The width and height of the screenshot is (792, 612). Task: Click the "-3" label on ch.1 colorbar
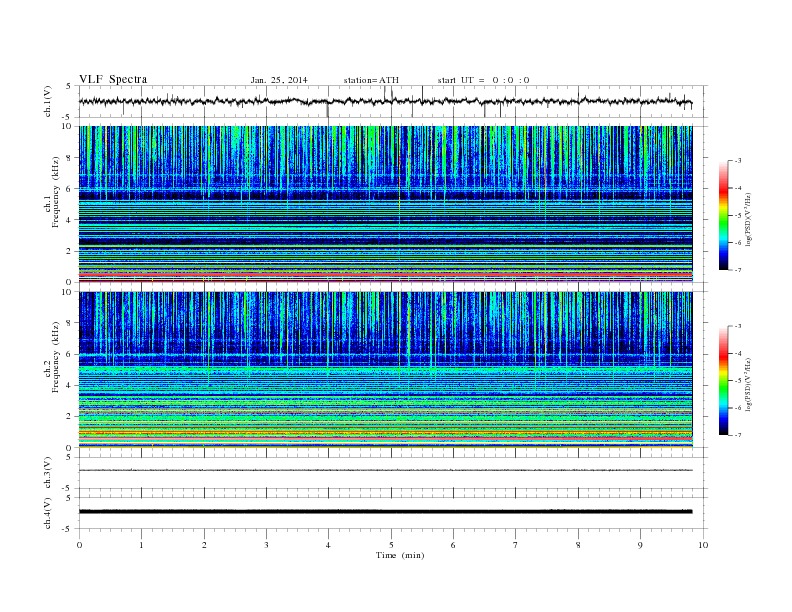click(x=737, y=161)
